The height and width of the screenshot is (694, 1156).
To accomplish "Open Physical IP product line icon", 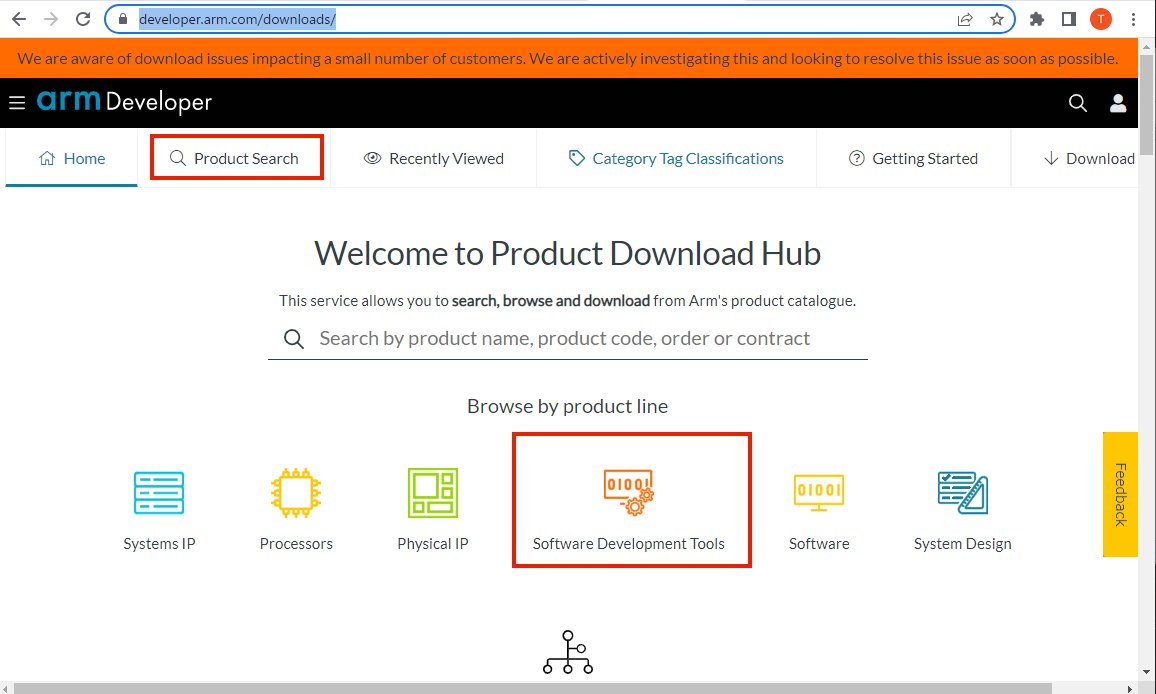I will pos(433,493).
